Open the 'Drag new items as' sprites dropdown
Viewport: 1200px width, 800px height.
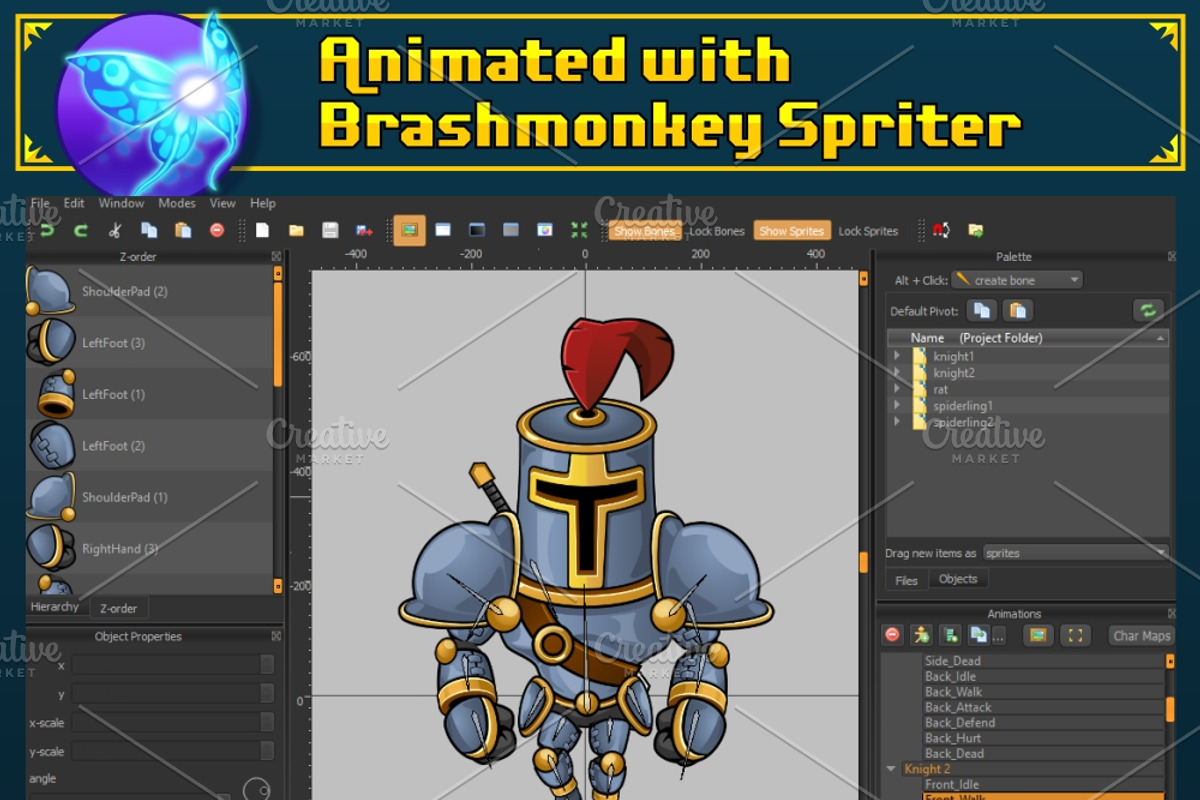tap(1075, 552)
